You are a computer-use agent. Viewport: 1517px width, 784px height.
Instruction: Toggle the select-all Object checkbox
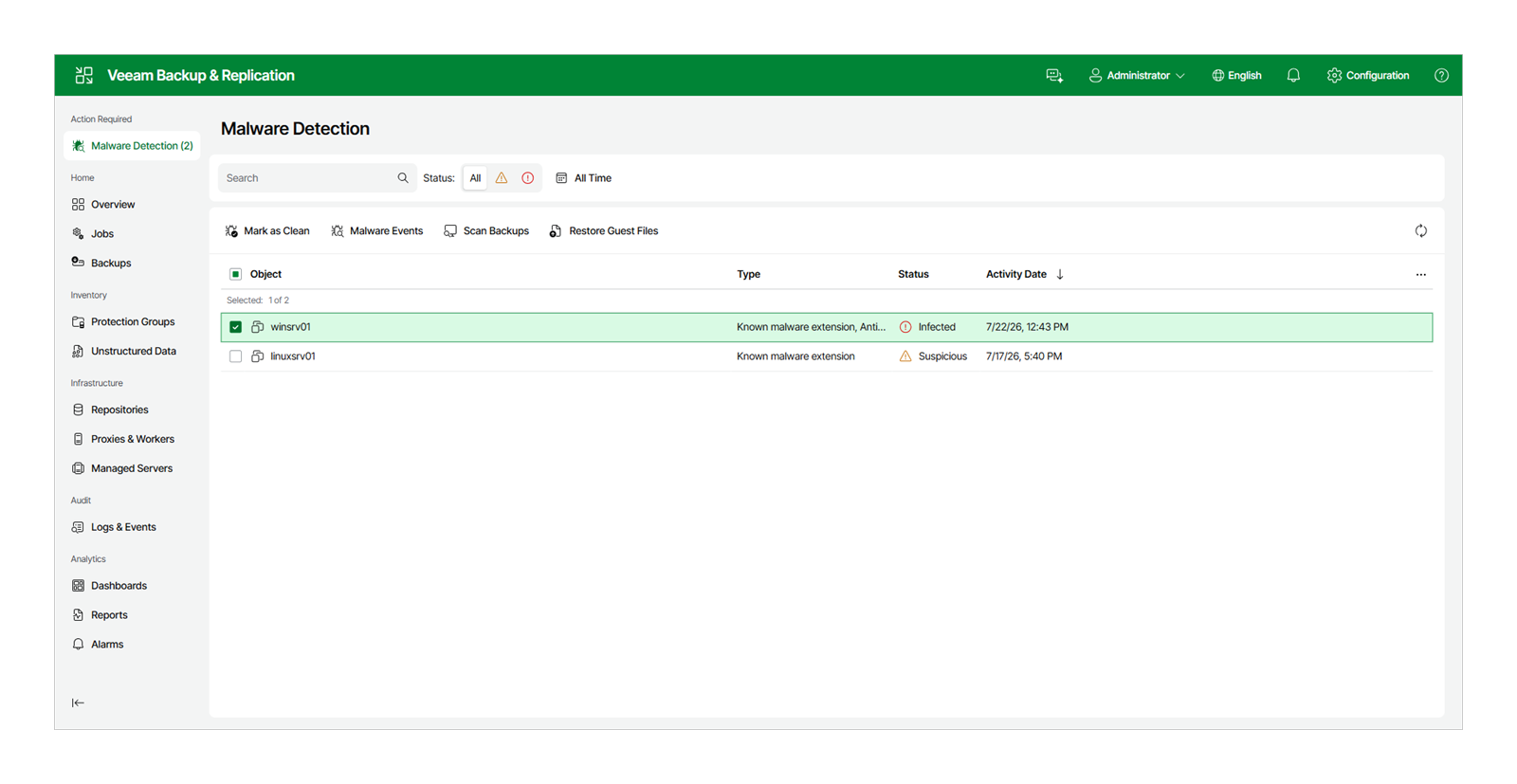coord(235,274)
